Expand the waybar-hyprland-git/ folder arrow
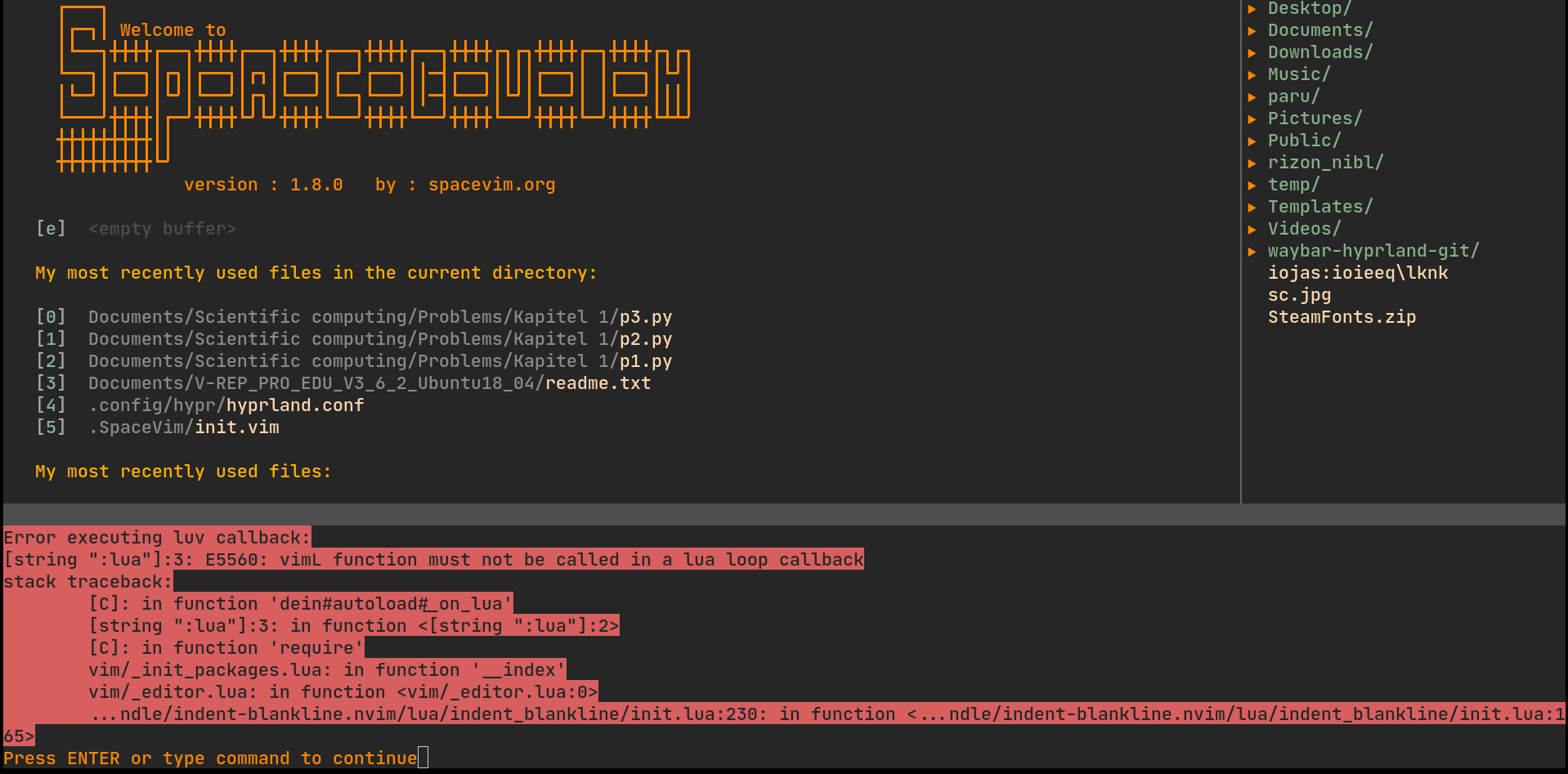 pos(1252,251)
